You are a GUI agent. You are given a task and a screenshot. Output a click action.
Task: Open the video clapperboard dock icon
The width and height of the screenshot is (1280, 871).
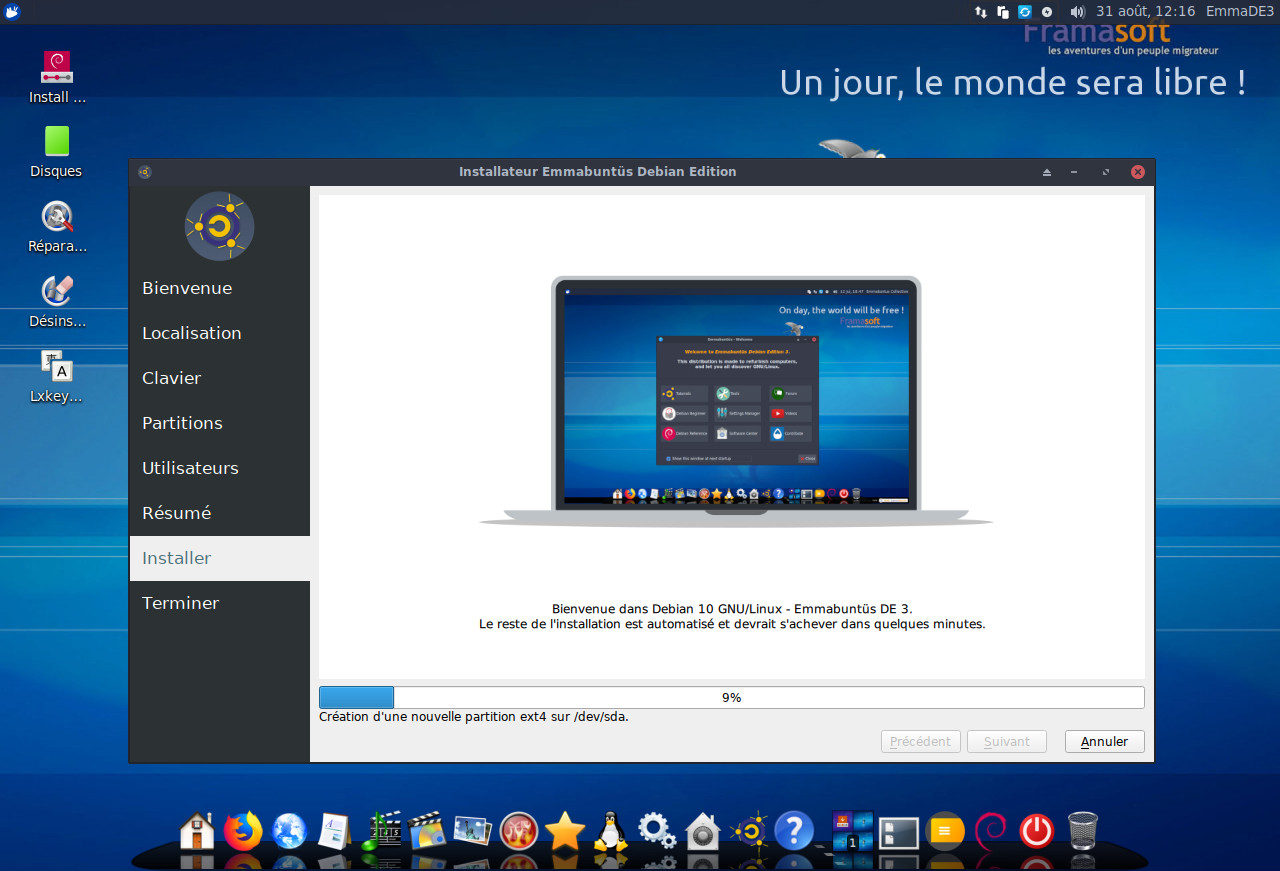pyautogui.click(x=427, y=830)
